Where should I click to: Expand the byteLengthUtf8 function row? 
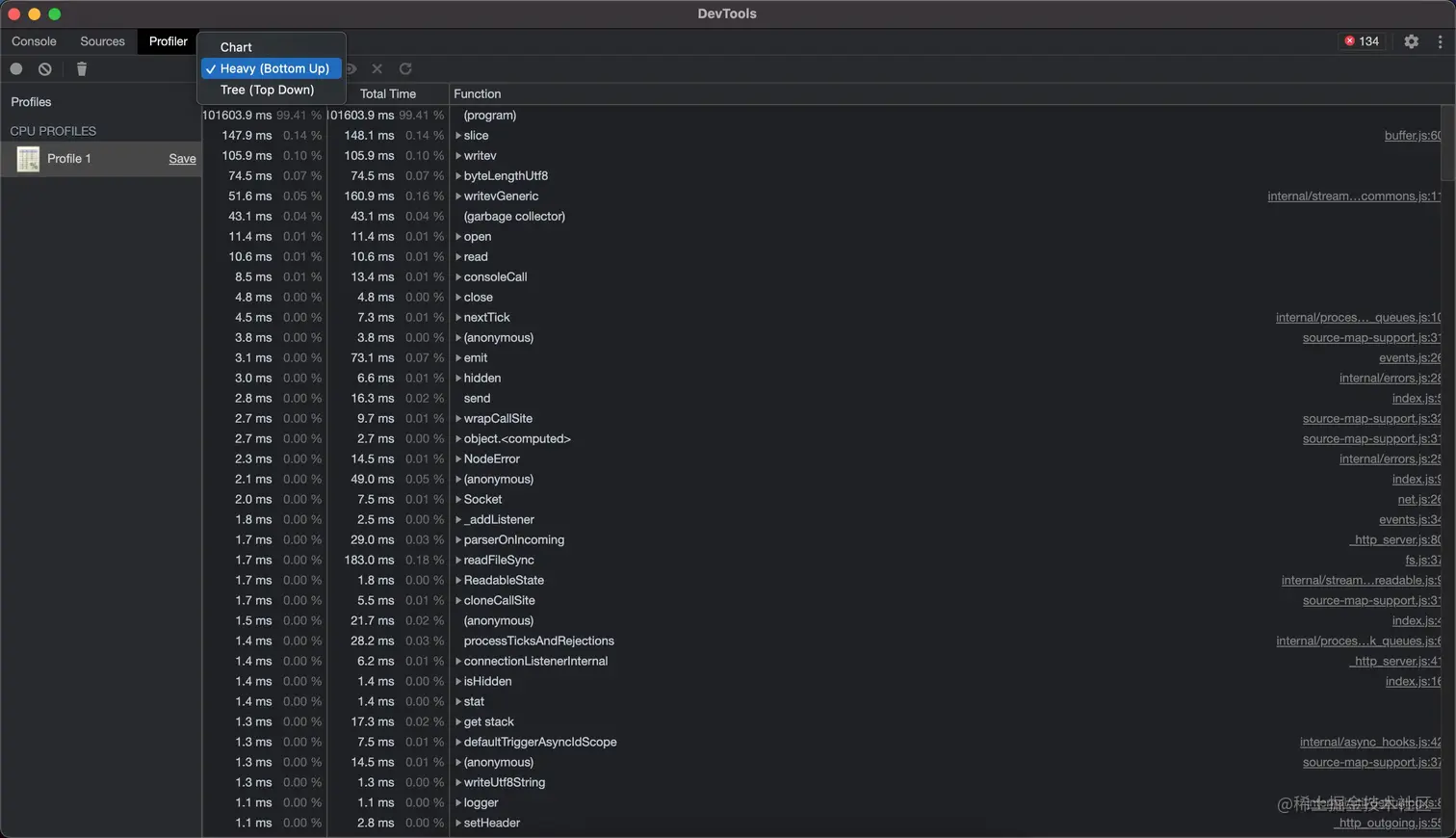point(458,176)
